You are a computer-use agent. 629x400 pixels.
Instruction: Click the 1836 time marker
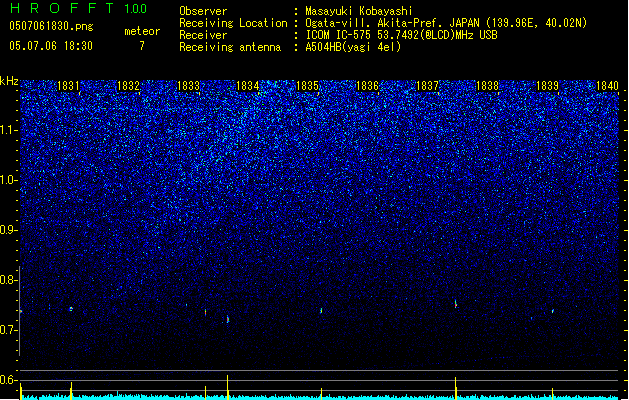(x=367, y=86)
